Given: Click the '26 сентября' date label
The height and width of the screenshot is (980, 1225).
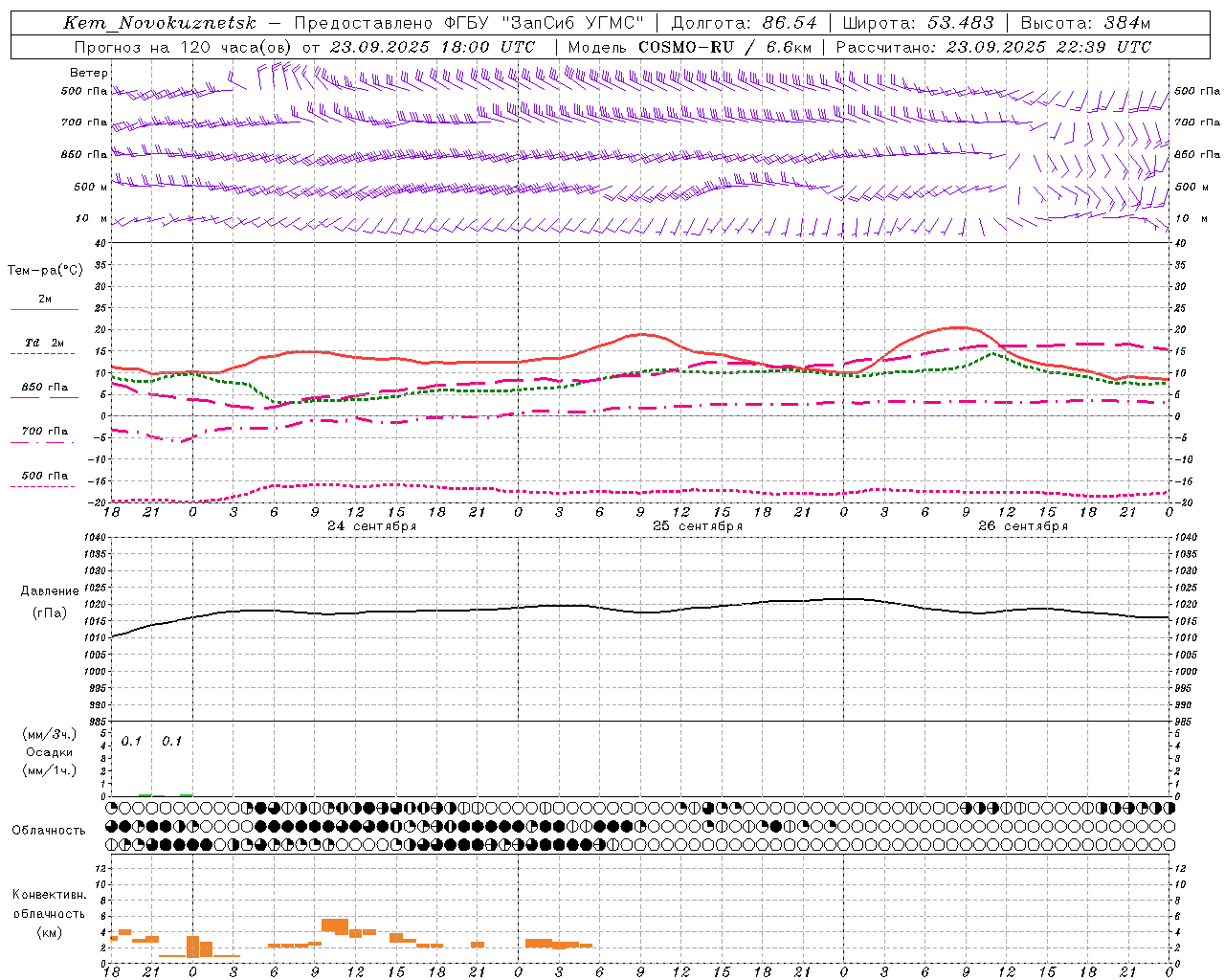Looking at the screenshot, I should [x=1023, y=526].
